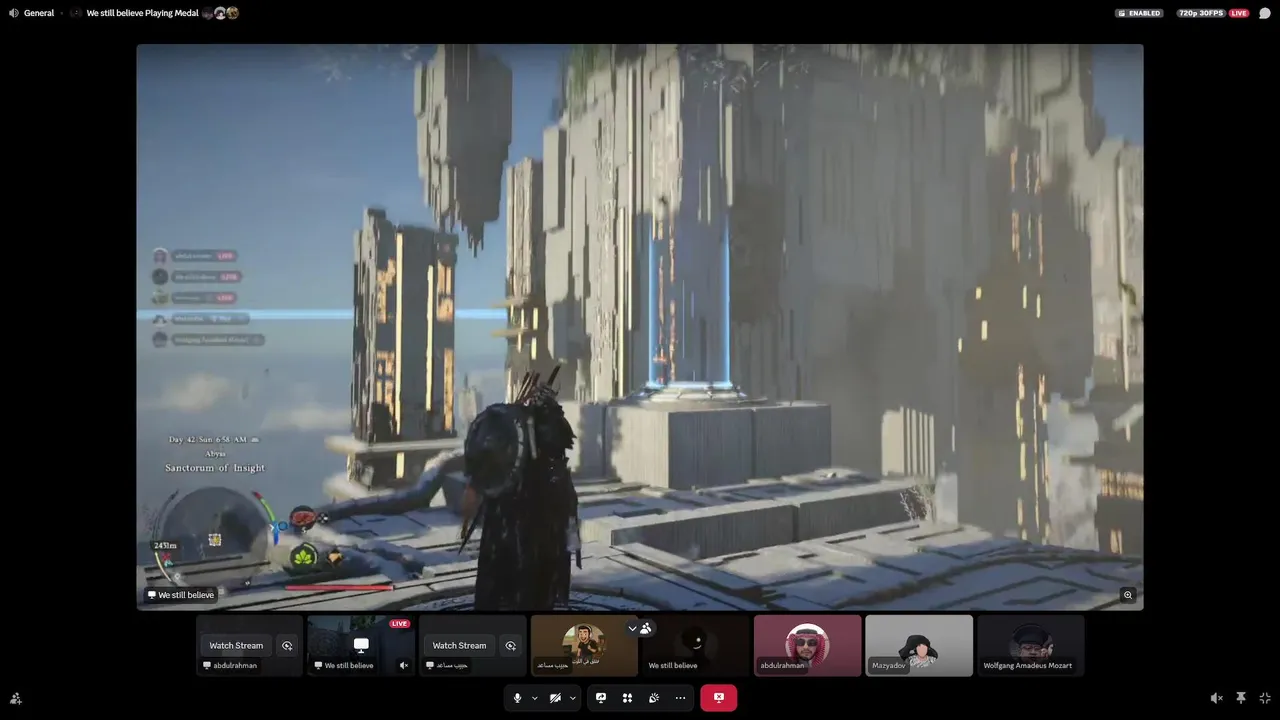Screen dimensions: 1280x720
Task: Focus حبيب مساعد's avatar tile
Action: 584,646
